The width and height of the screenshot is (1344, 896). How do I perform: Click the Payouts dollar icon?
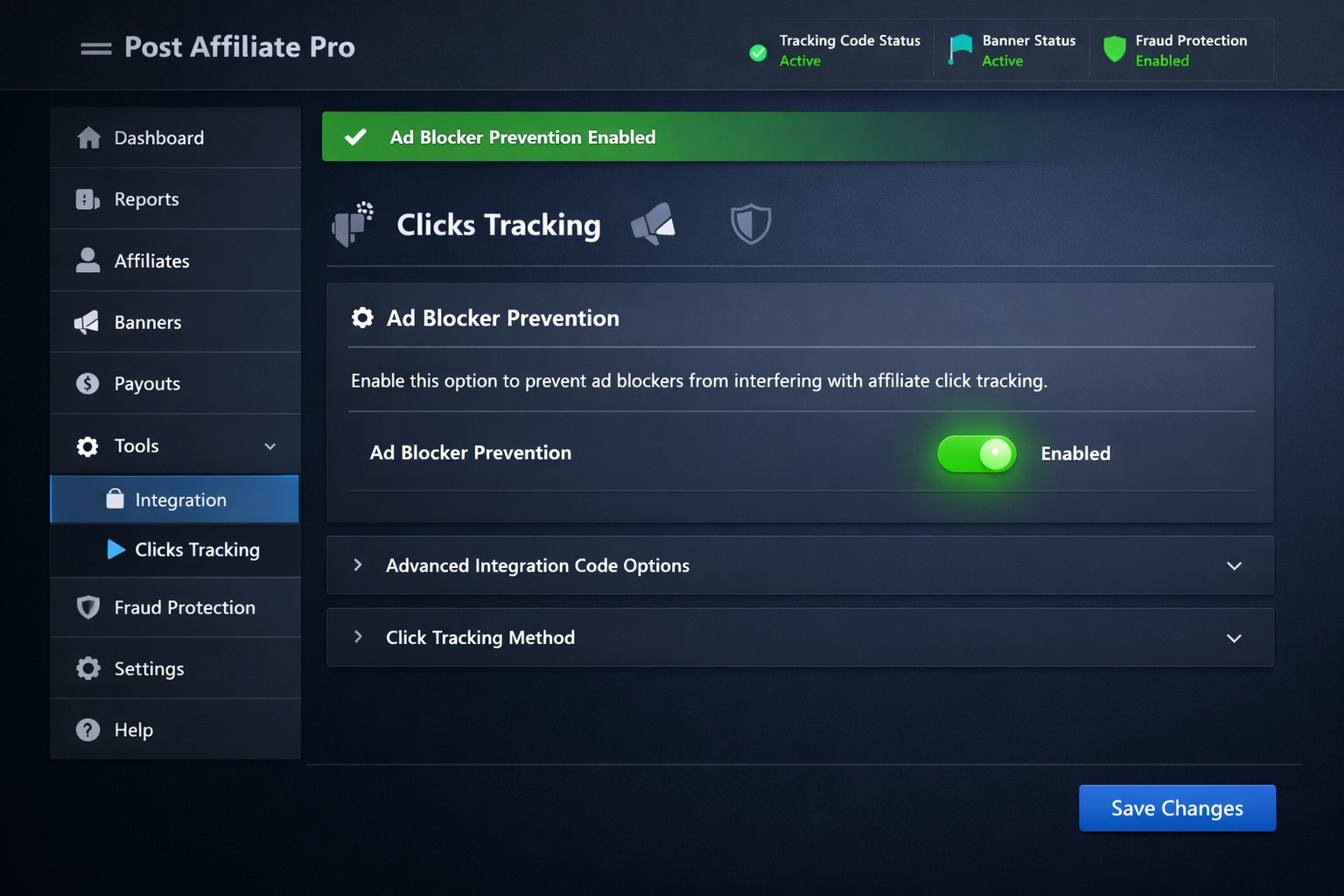[87, 383]
